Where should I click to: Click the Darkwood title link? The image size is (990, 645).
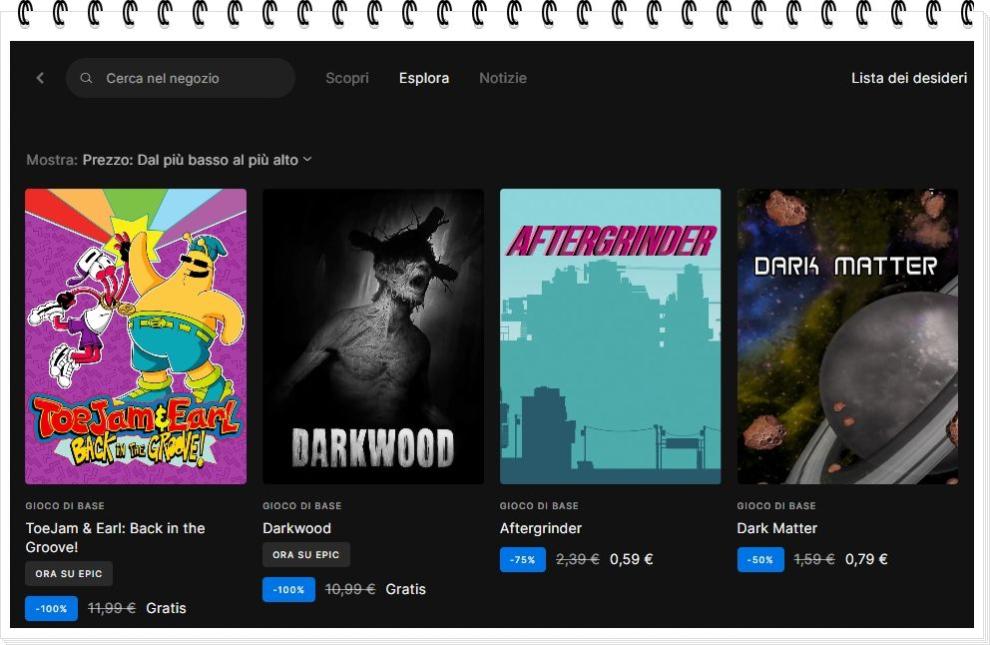tap(297, 528)
